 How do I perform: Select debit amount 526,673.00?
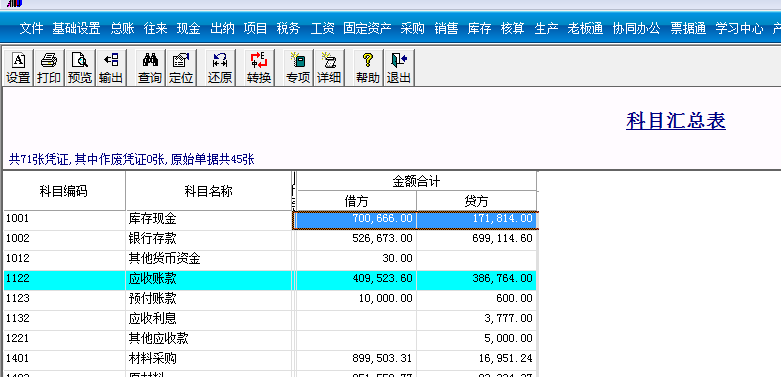356,239
